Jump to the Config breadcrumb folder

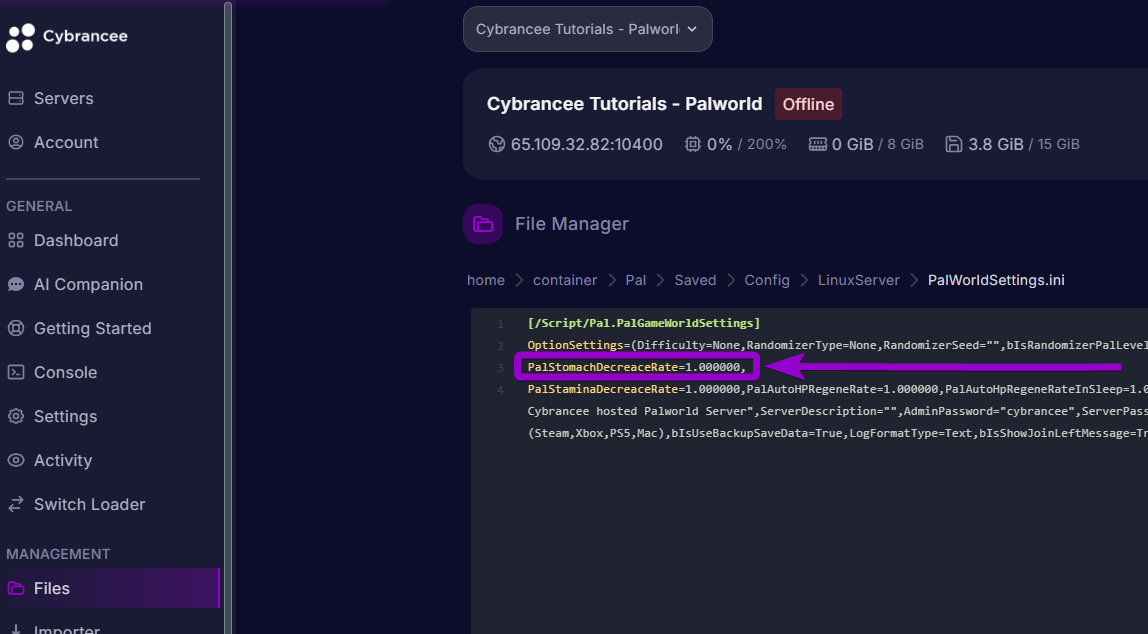click(x=767, y=280)
